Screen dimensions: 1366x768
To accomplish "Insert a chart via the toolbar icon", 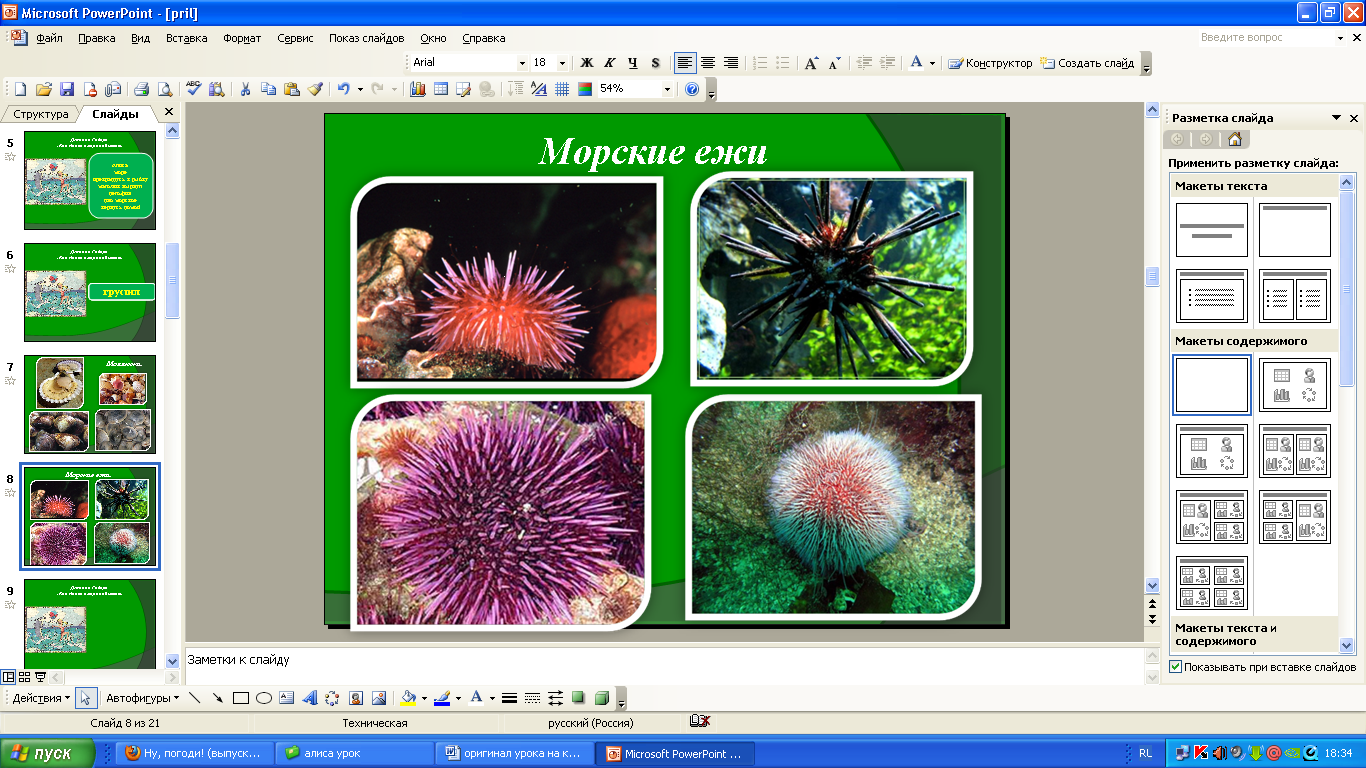I will pyautogui.click(x=417, y=89).
